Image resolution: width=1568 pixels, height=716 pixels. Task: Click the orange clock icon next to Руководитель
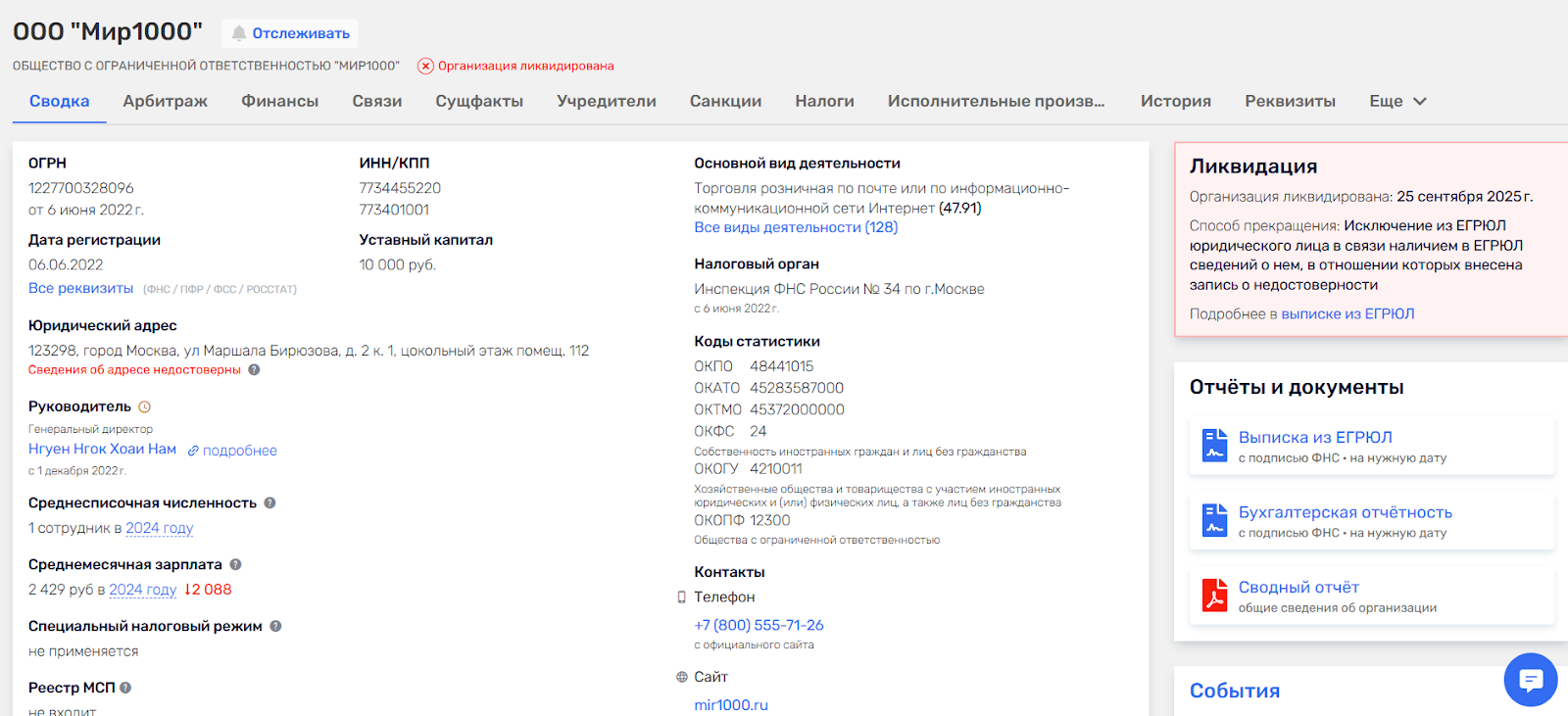pyautogui.click(x=145, y=406)
